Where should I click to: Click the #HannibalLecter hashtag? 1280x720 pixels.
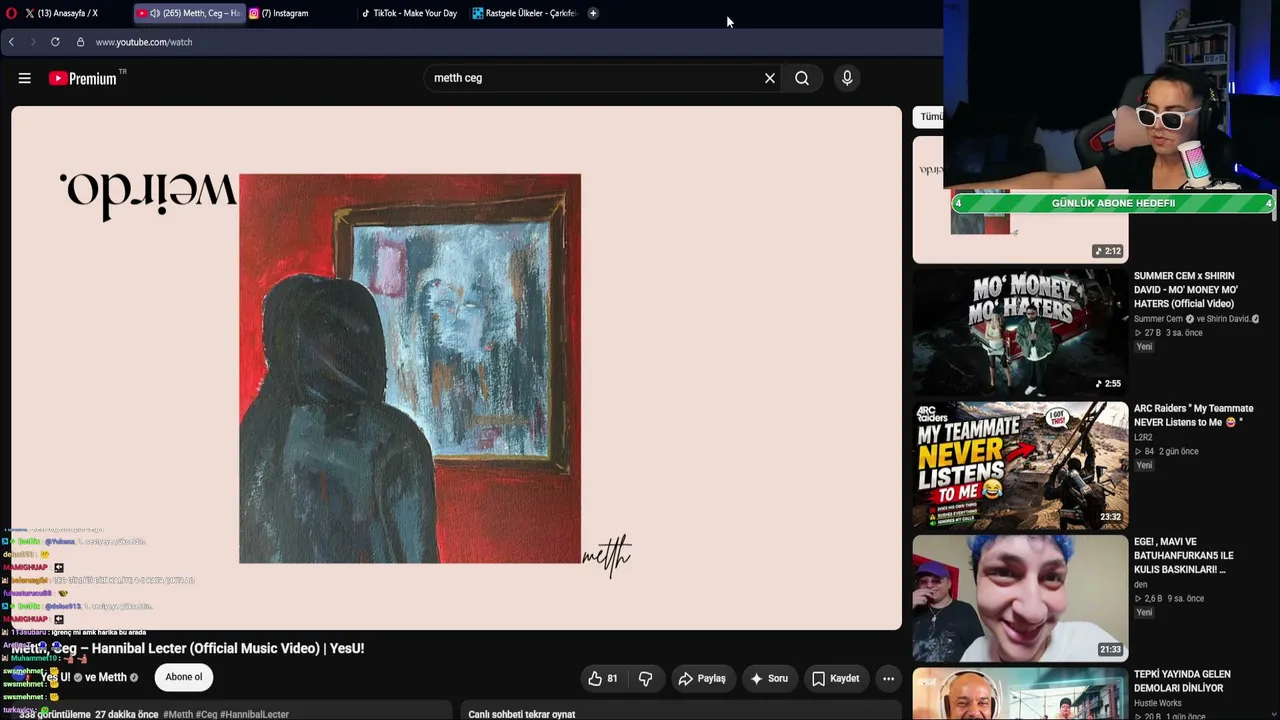click(254, 714)
